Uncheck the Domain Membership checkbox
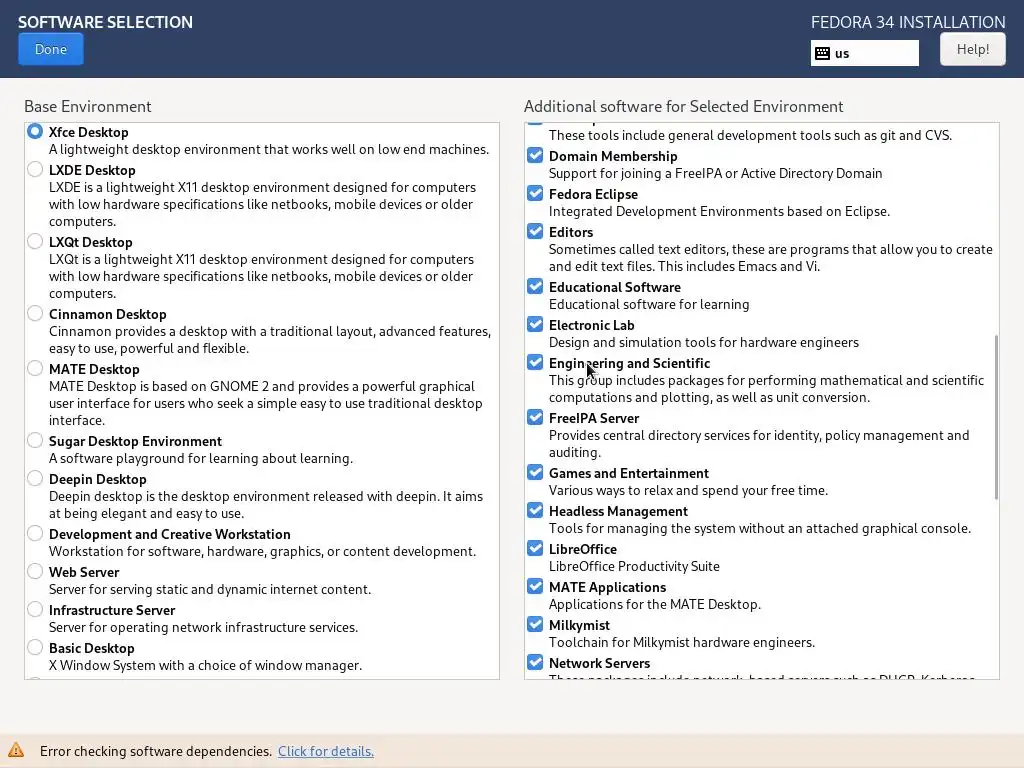 tap(535, 155)
